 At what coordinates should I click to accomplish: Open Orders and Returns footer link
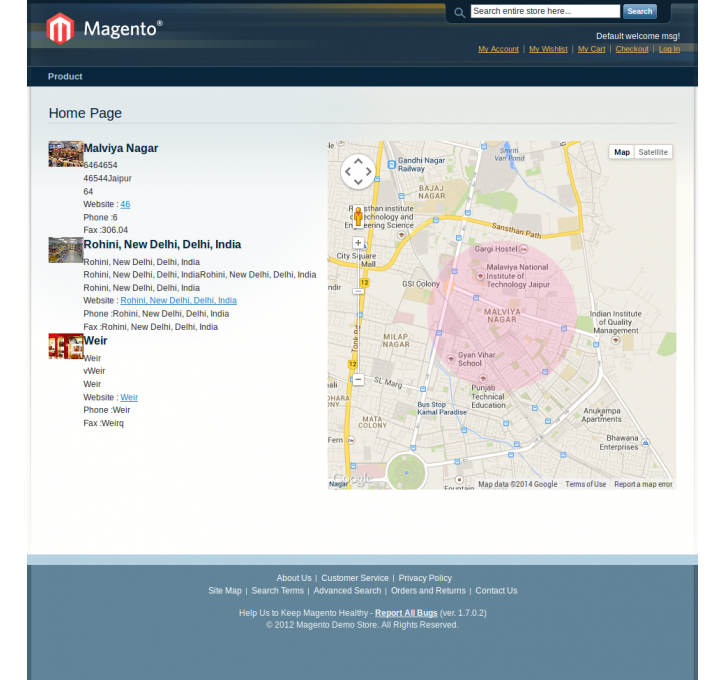pyautogui.click(x=428, y=591)
